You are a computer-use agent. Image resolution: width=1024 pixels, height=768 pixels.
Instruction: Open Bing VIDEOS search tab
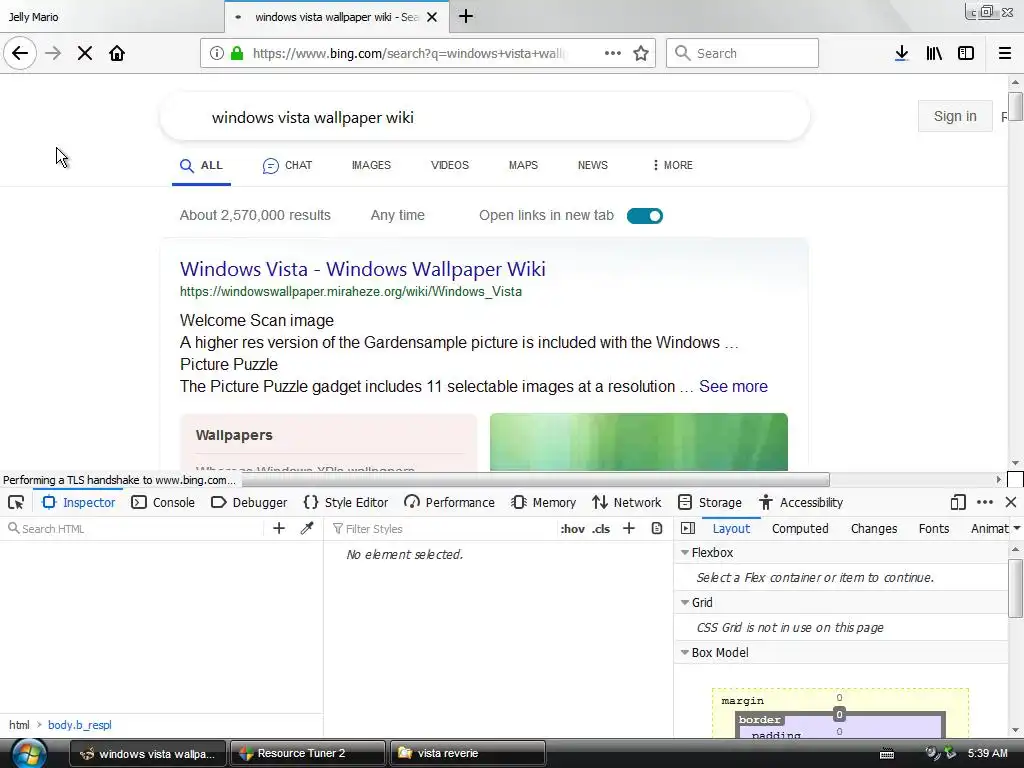449,165
